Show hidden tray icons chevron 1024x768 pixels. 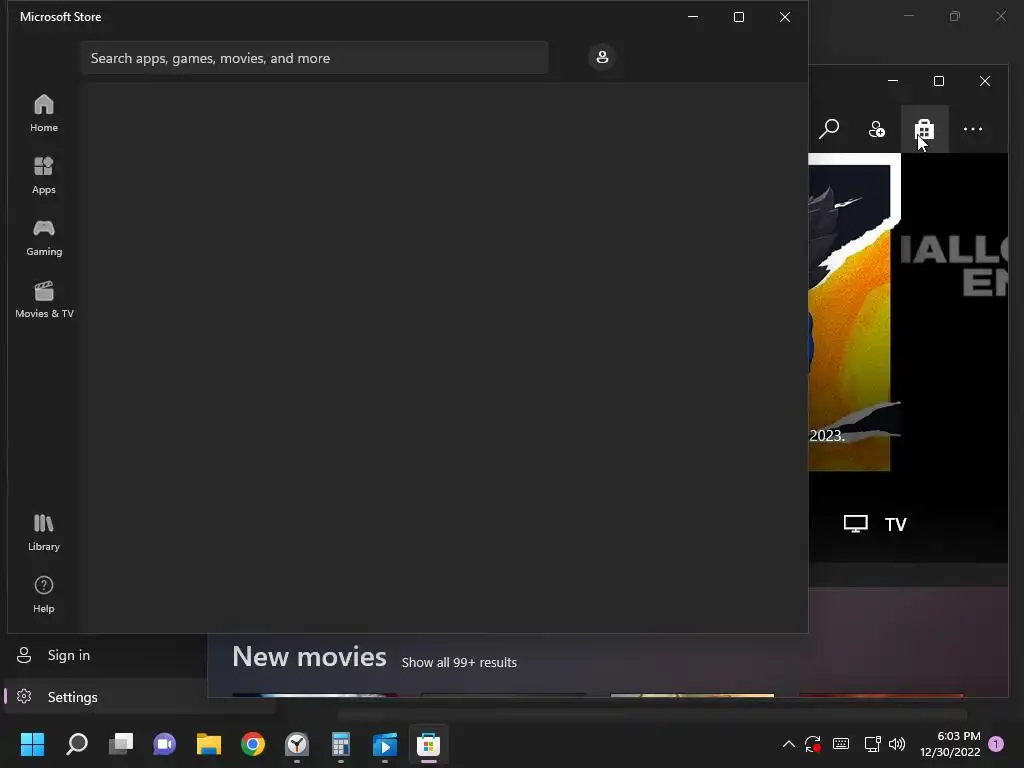[x=789, y=744]
